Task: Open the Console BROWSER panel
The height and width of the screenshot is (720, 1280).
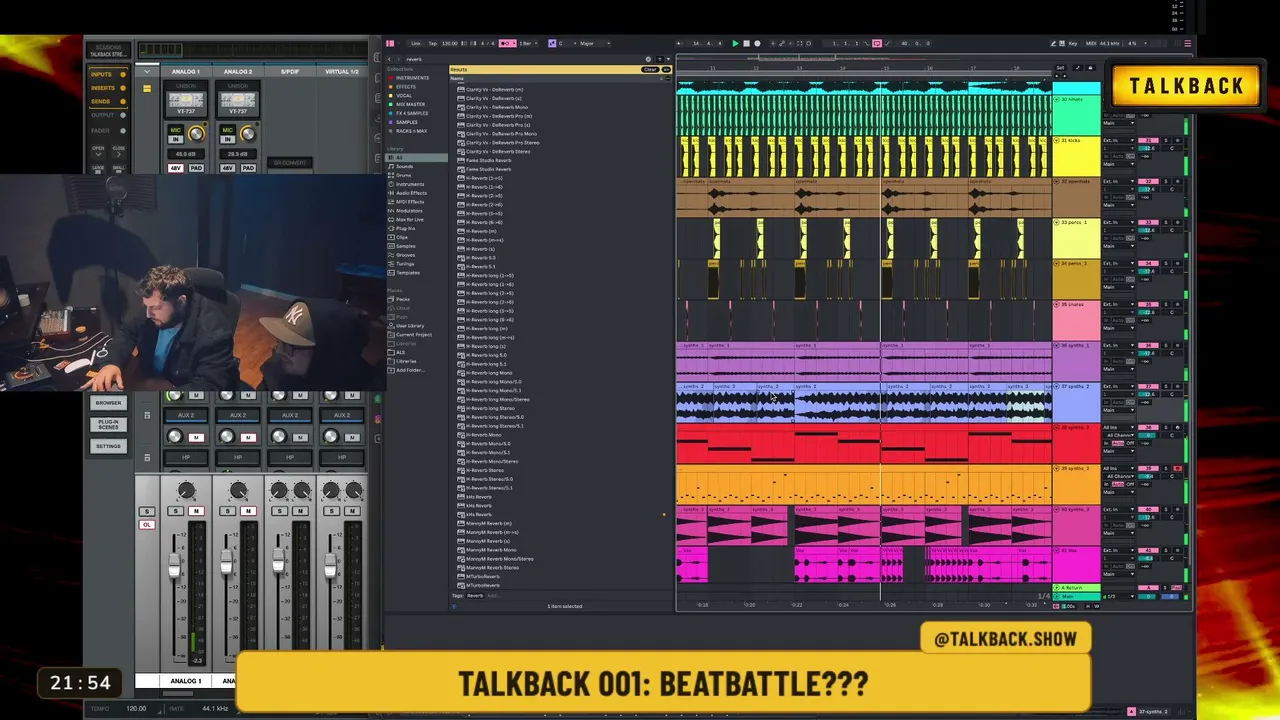Action: tap(108, 403)
